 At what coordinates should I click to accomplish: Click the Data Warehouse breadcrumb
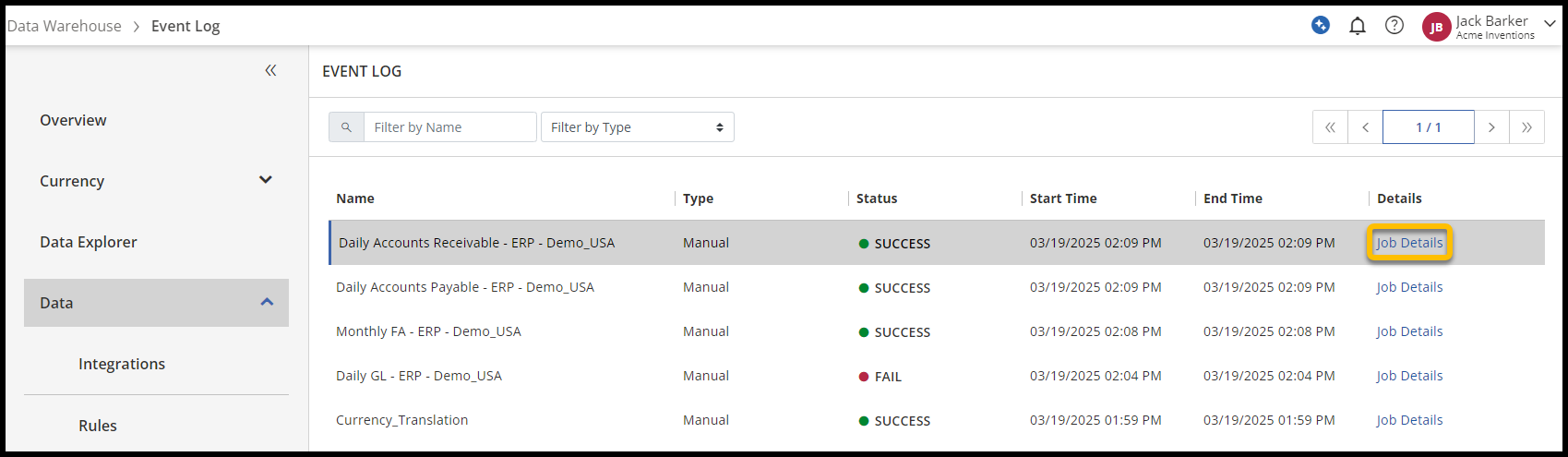(x=65, y=26)
